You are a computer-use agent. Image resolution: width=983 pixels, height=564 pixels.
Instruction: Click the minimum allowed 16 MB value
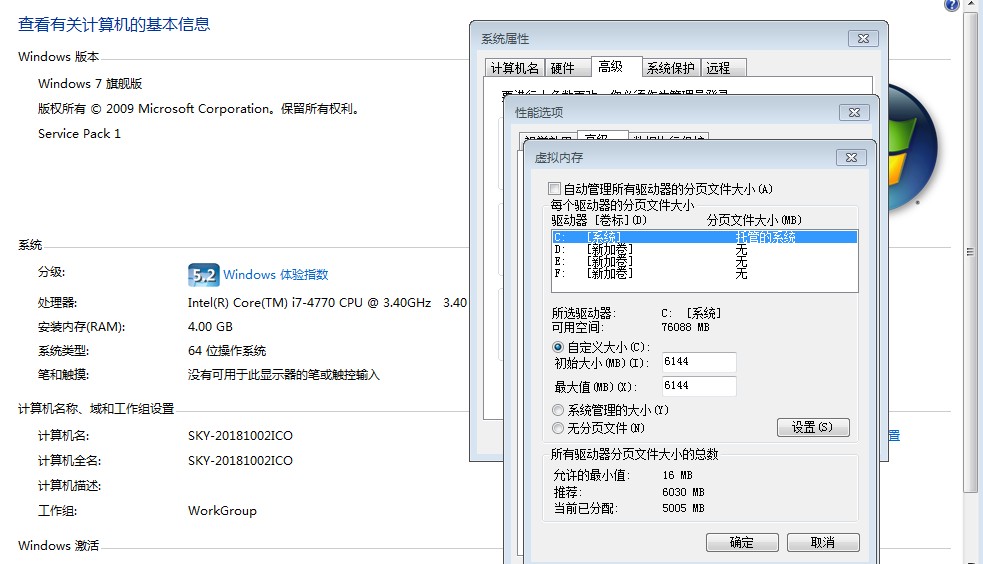coord(677,475)
